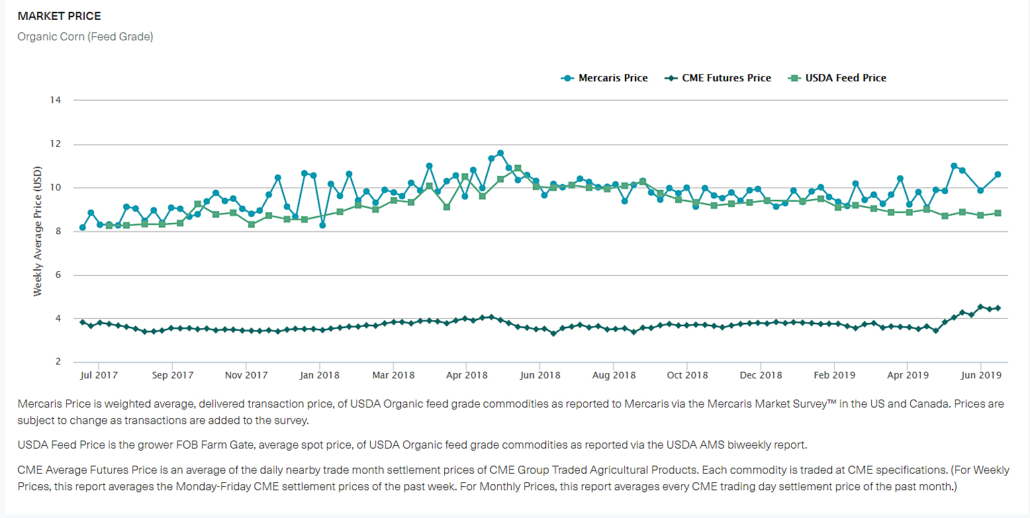Select the highest Mercaris Price peak point
The height and width of the screenshot is (518, 1030).
[500, 153]
